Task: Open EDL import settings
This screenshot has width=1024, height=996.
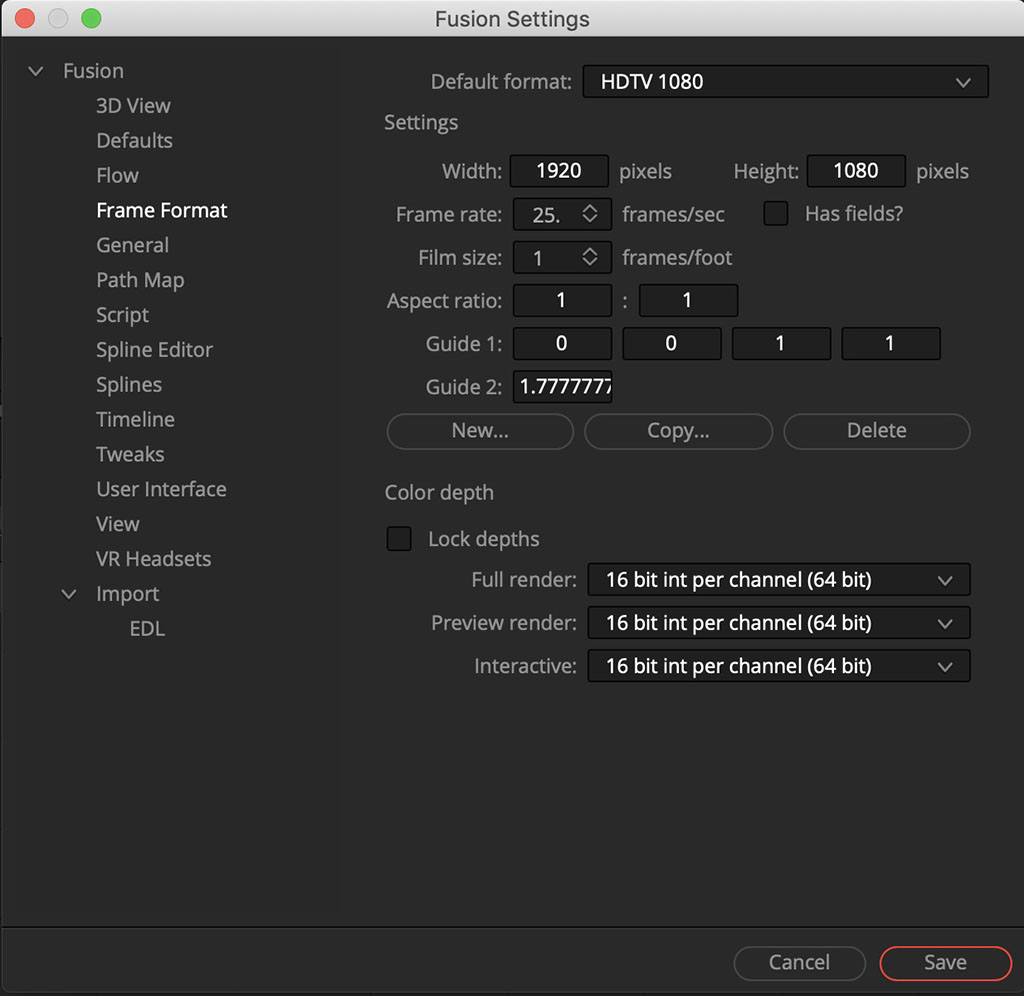Action: pyautogui.click(x=148, y=629)
